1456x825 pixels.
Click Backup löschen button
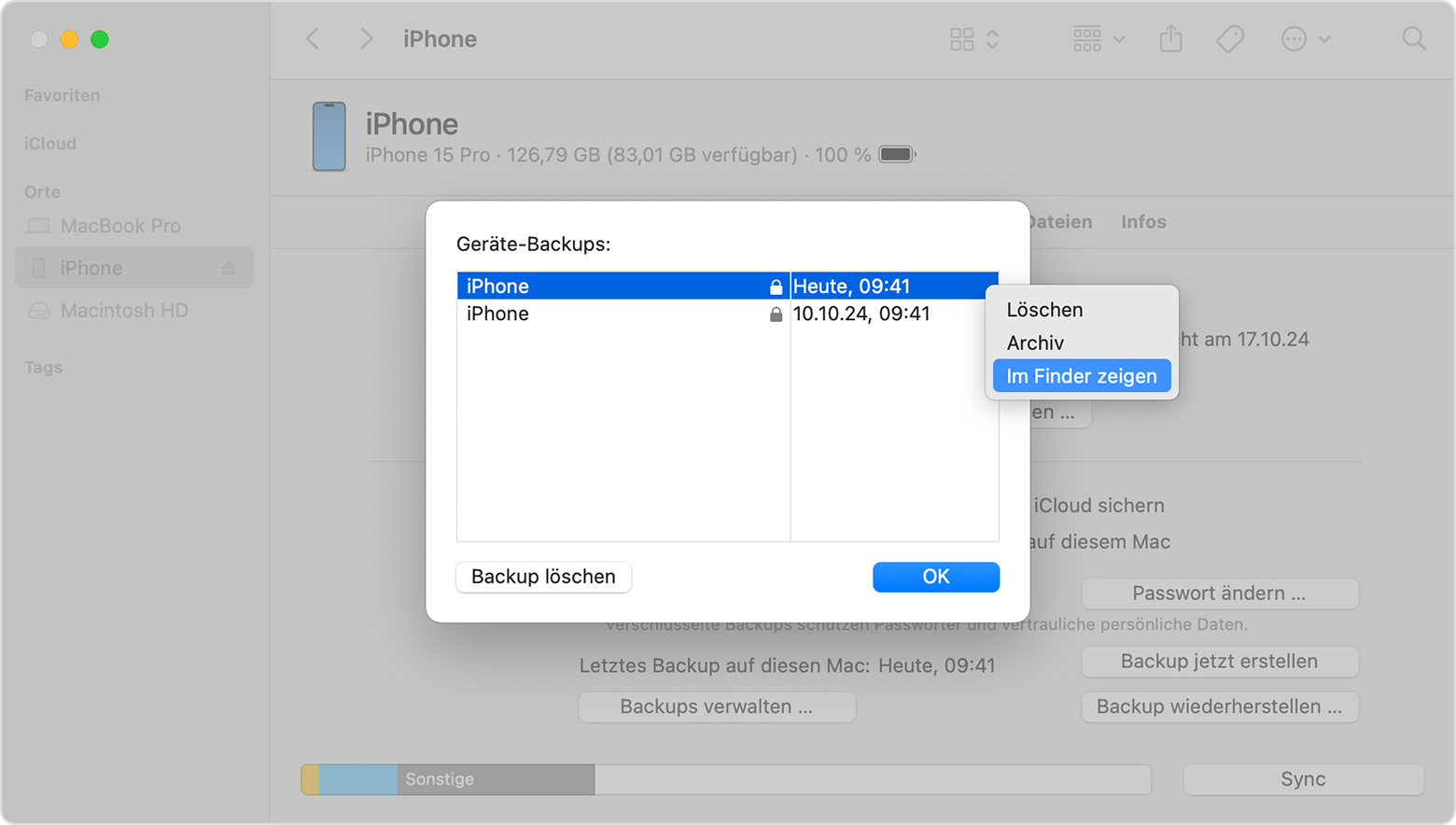[x=543, y=577]
